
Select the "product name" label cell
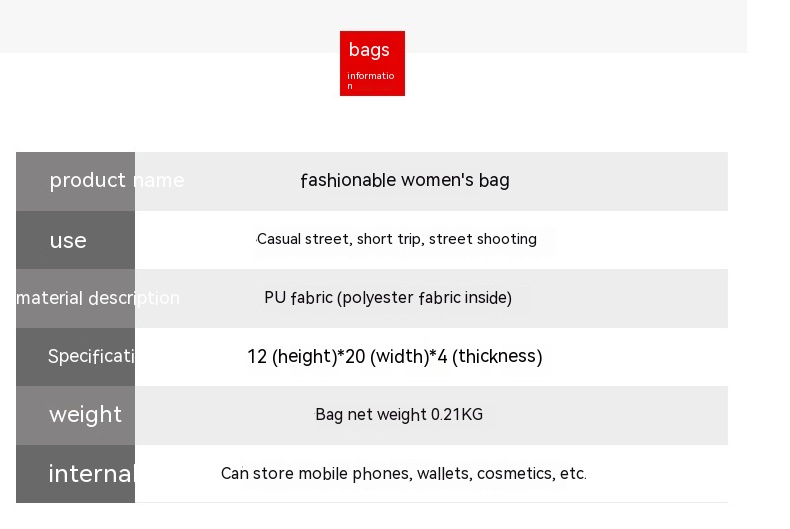click(76, 181)
